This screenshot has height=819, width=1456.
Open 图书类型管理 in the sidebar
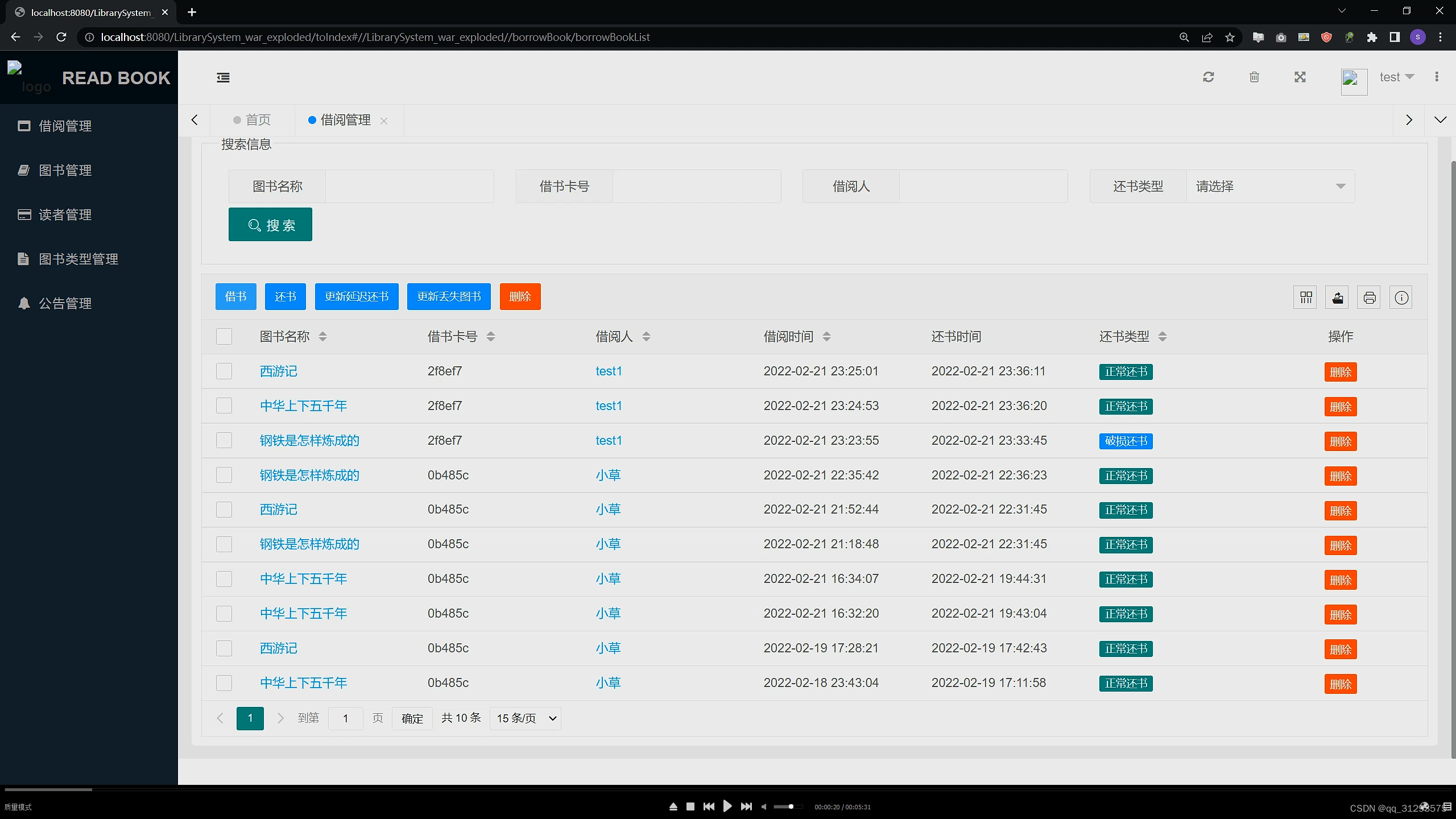78,259
